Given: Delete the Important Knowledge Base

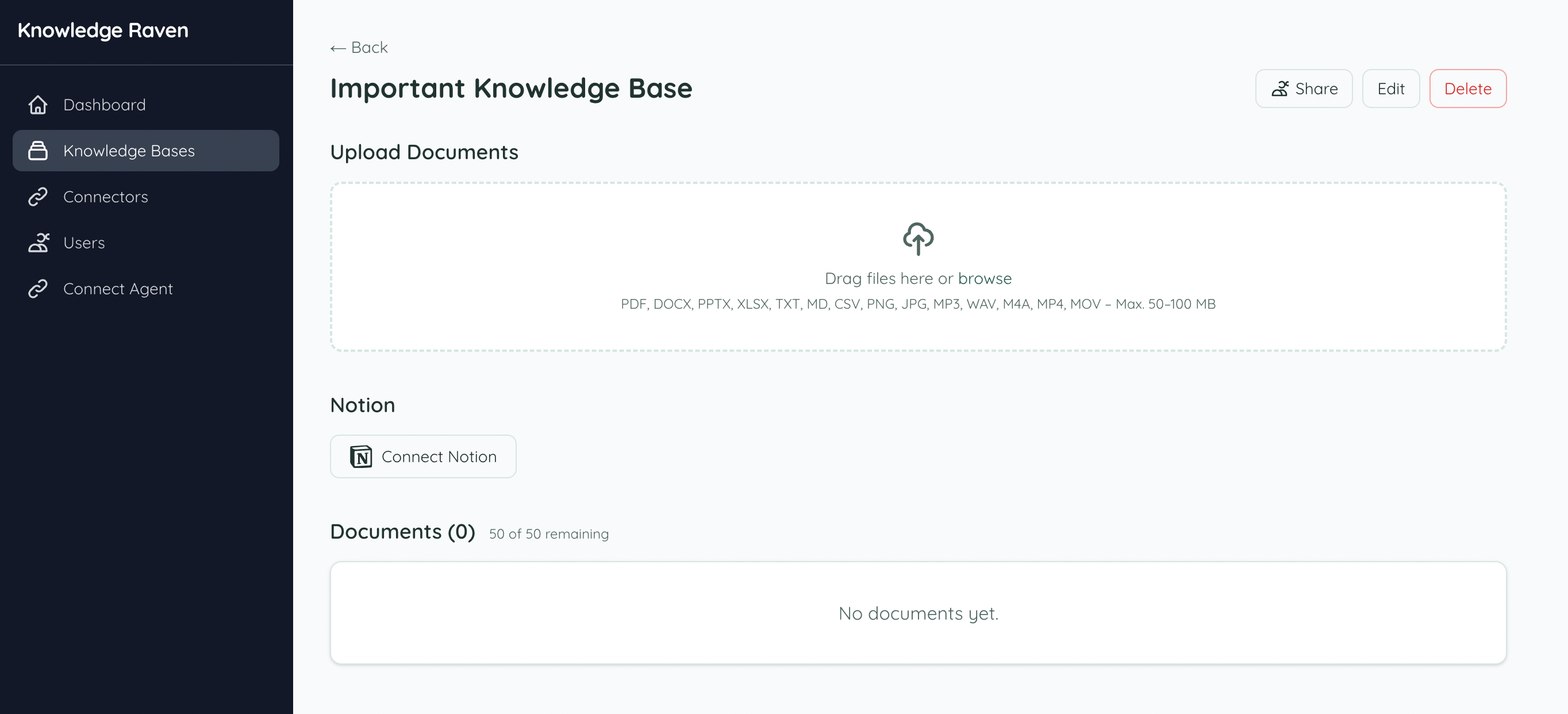Looking at the screenshot, I should (1467, 89).
